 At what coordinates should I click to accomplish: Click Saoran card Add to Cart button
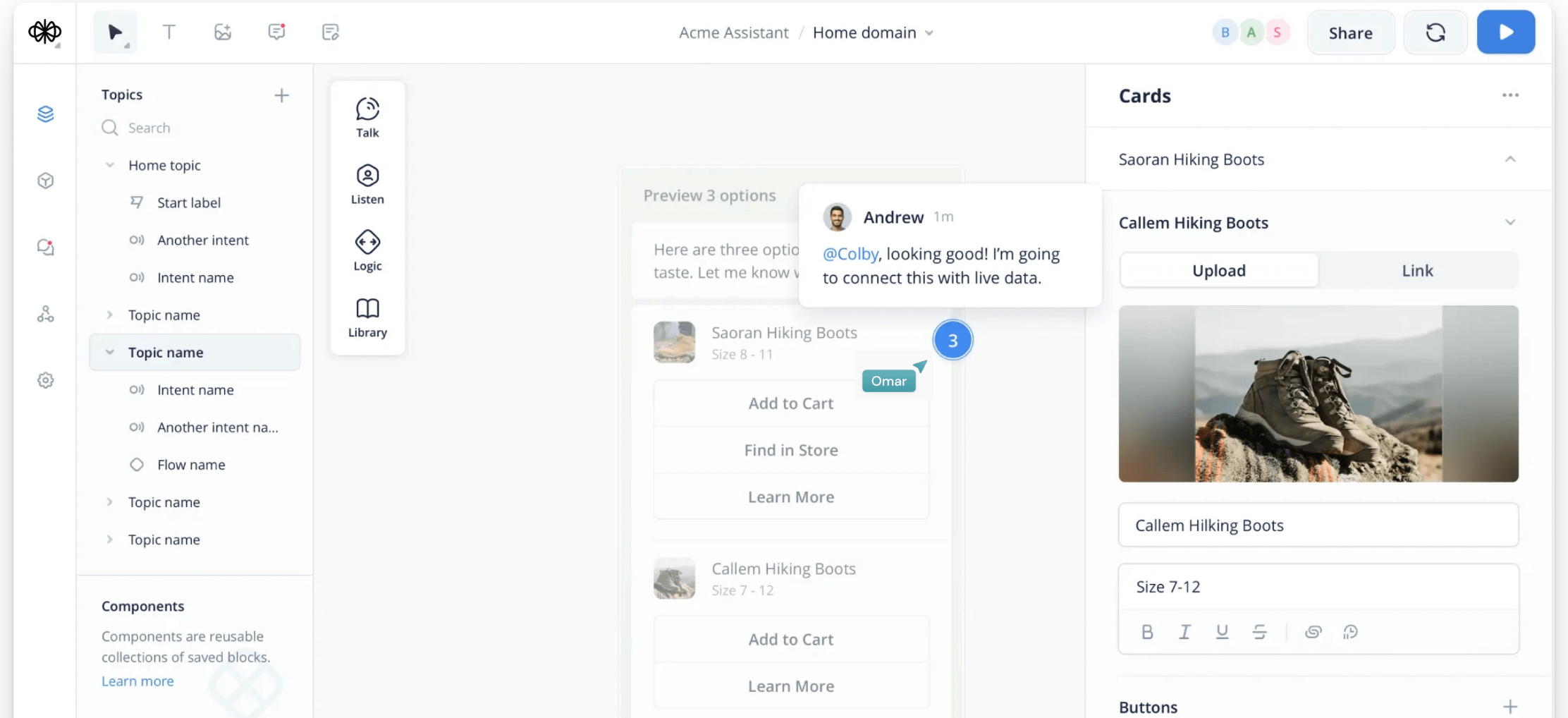tap(791, 403)
